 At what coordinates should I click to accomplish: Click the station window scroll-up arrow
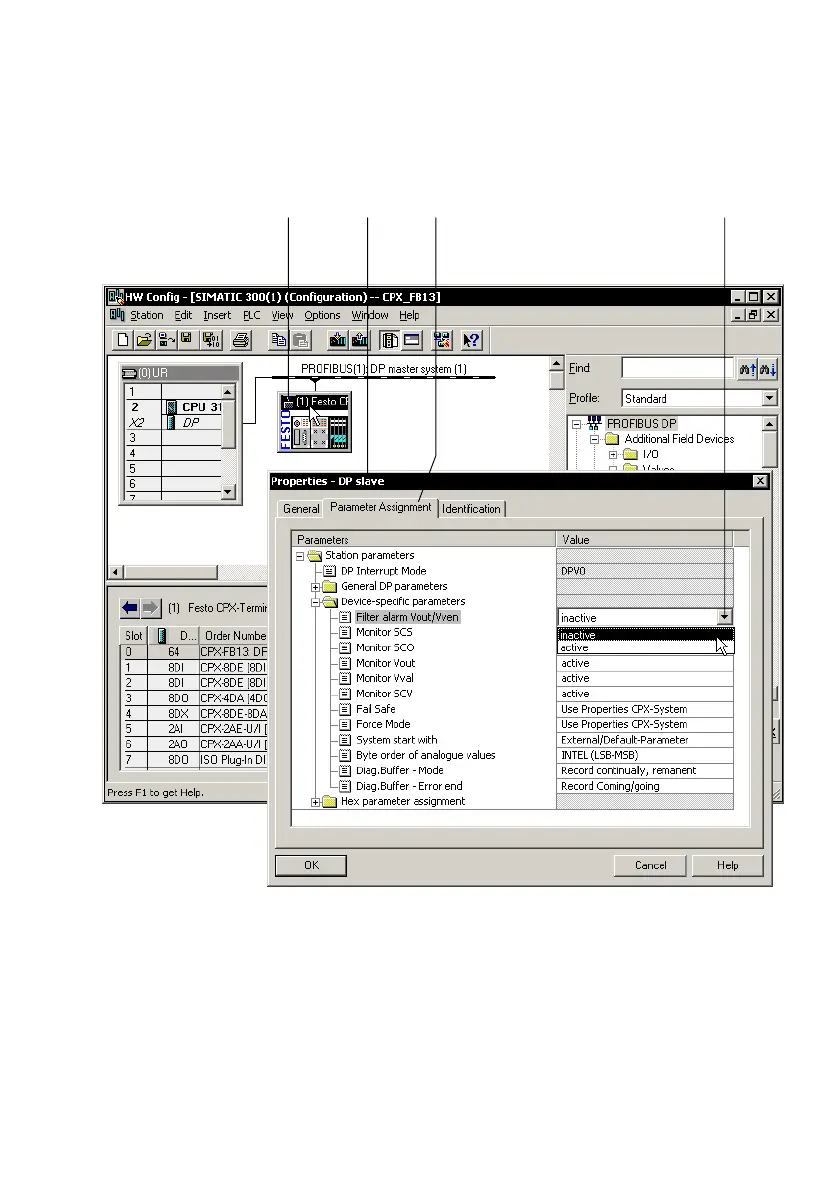tap(556, 364)
